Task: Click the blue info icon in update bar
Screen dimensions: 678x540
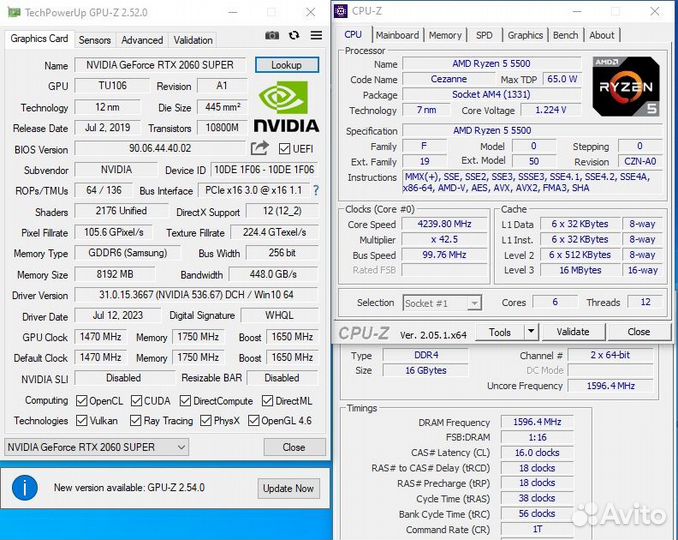Action: pos(25,488)
